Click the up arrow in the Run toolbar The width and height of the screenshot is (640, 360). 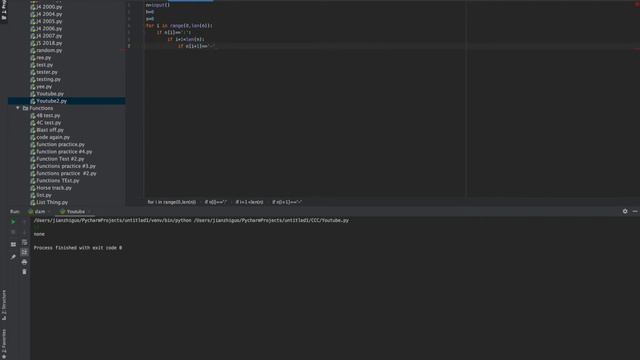[x=24, y=222]
